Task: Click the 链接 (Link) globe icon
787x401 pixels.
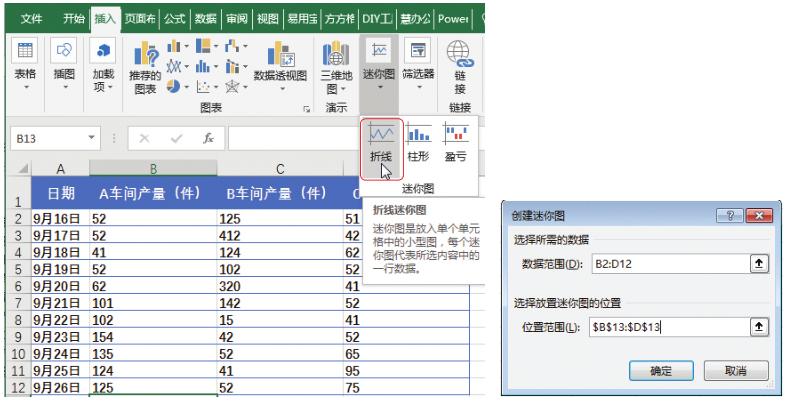Action: pyautogui.click(x=460, y=54)
